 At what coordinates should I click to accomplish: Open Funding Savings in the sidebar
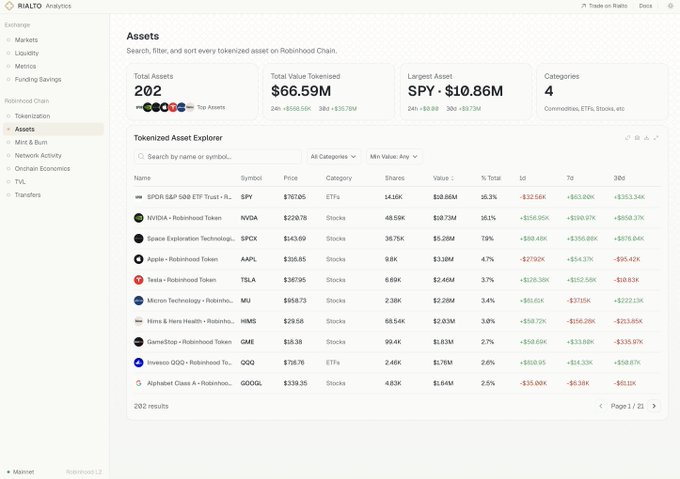tap(38, 79)
